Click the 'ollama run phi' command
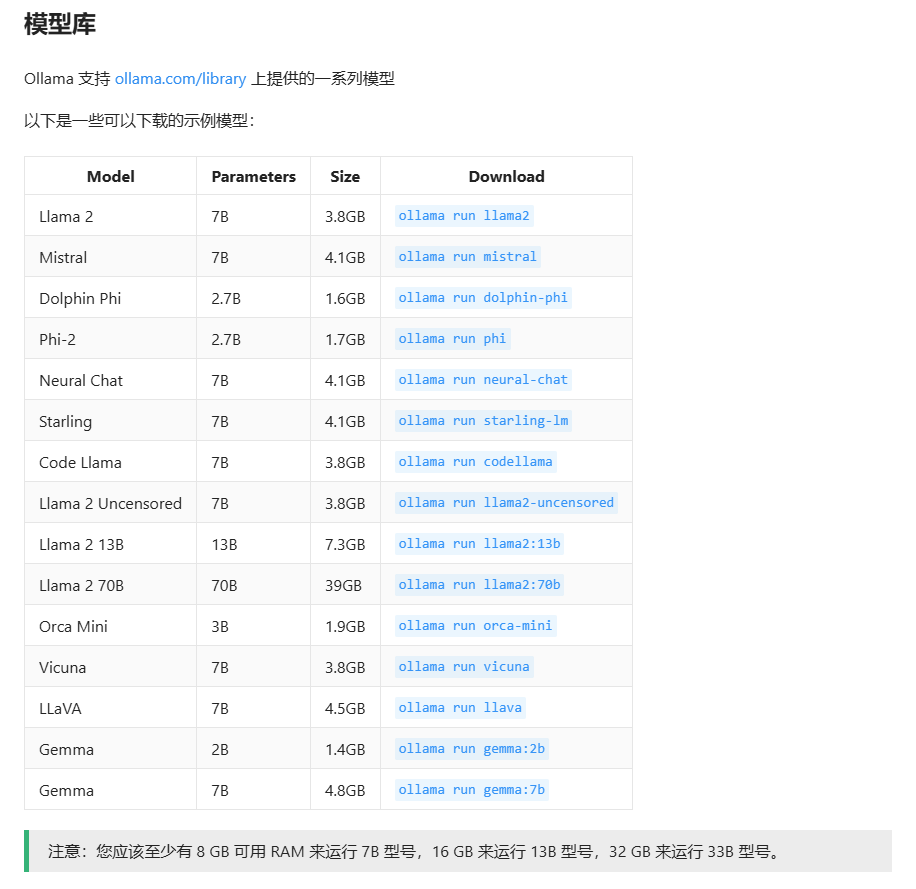This screenshot has width=916, height=889. point(452,339)
